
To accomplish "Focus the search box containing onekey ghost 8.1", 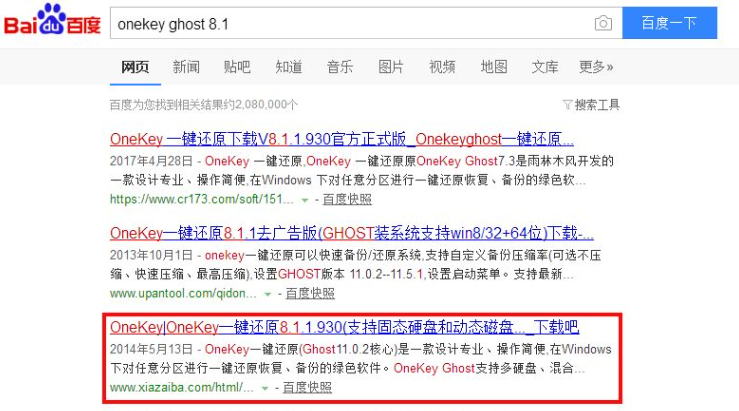I will [x=366, y=23].
